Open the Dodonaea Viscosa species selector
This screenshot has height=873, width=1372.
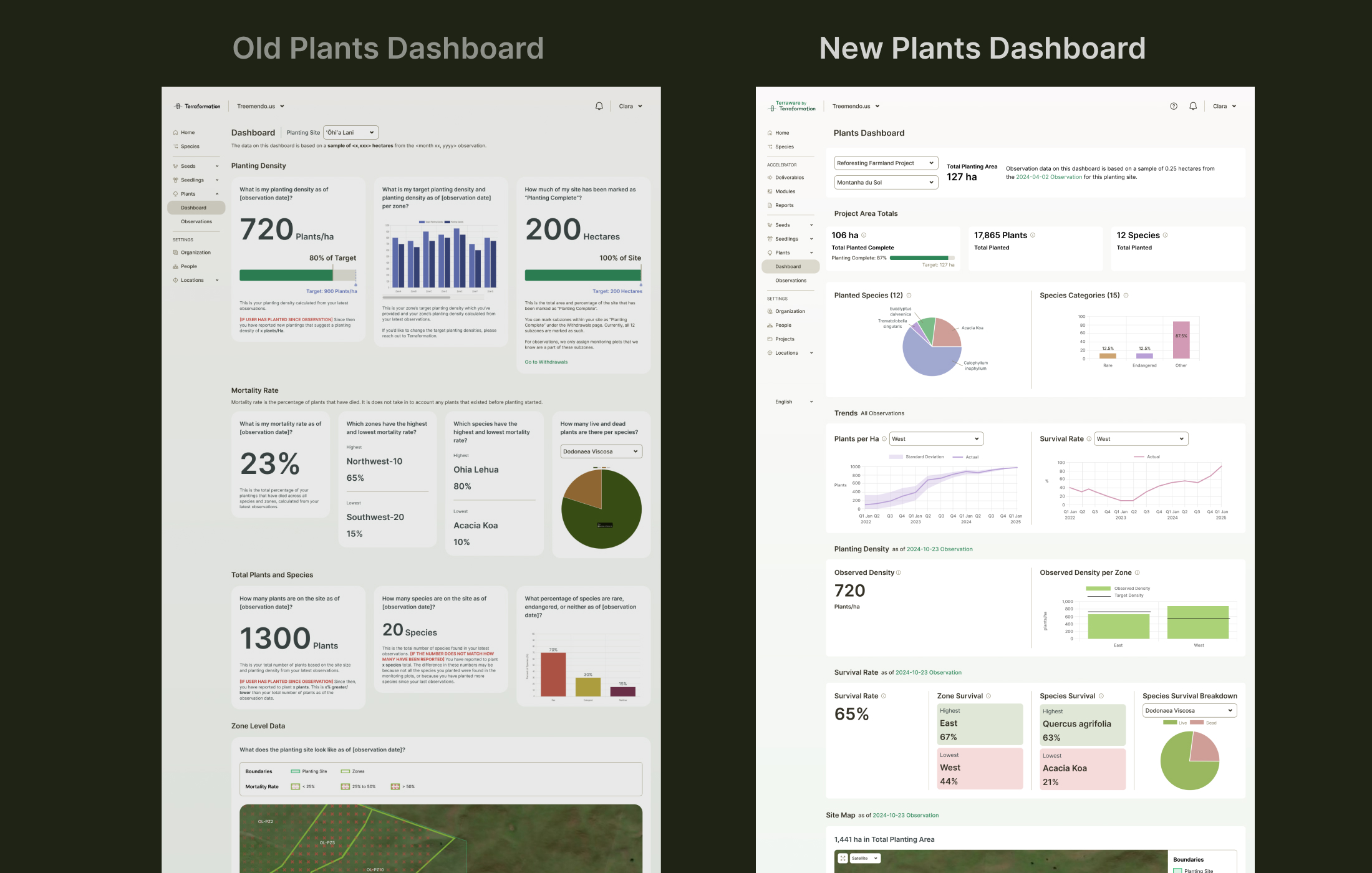coord(1189,710)
